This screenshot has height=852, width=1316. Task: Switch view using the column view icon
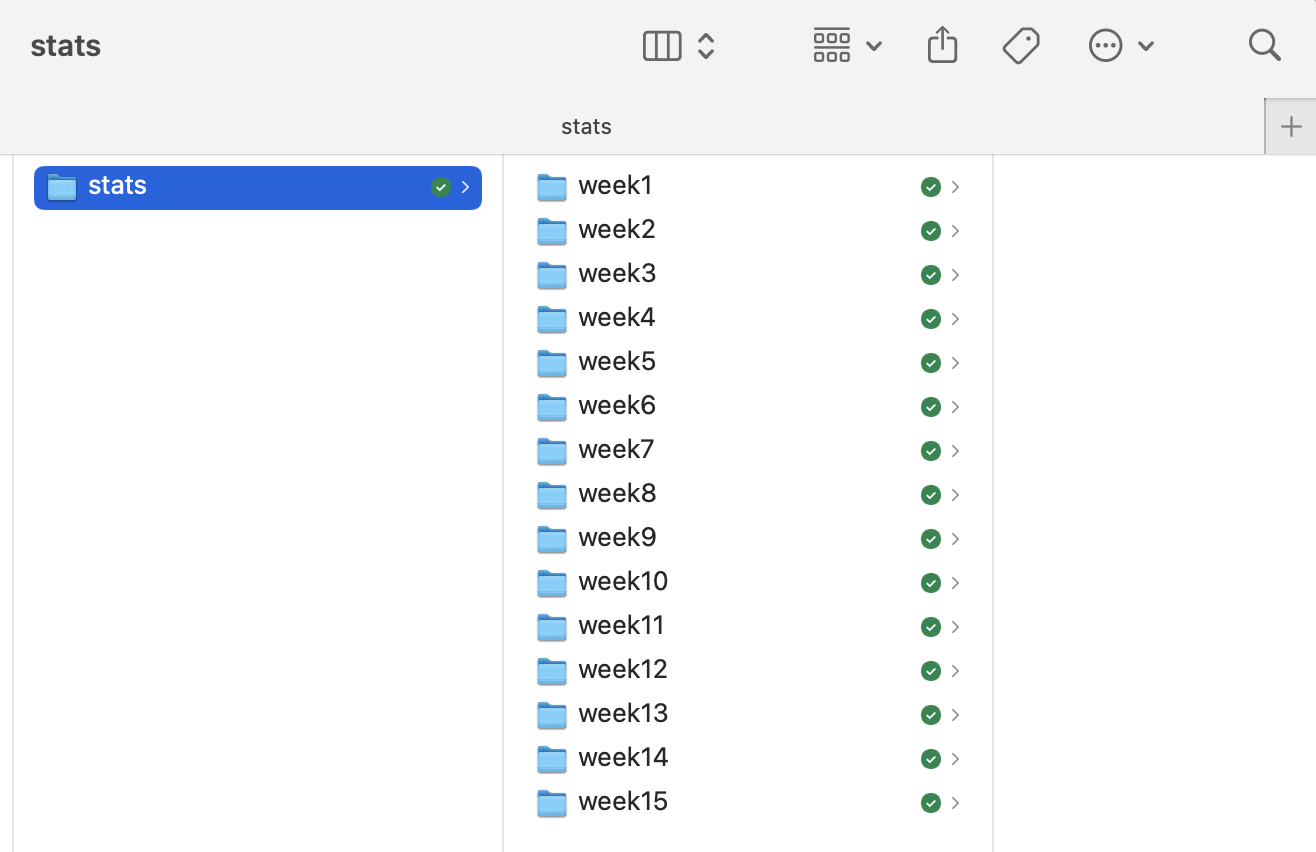coord(662,45)
